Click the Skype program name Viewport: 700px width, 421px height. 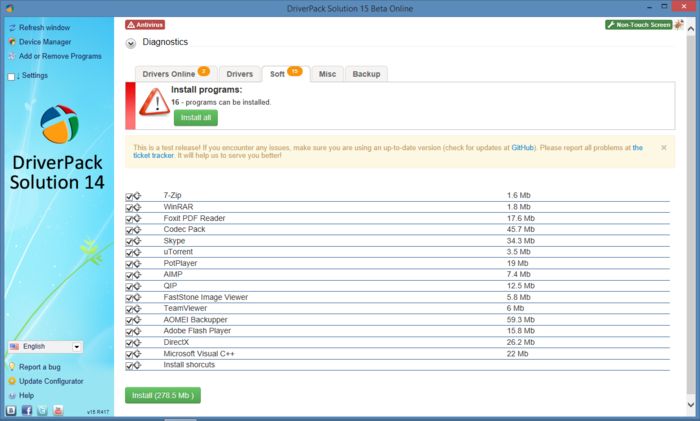174,241
